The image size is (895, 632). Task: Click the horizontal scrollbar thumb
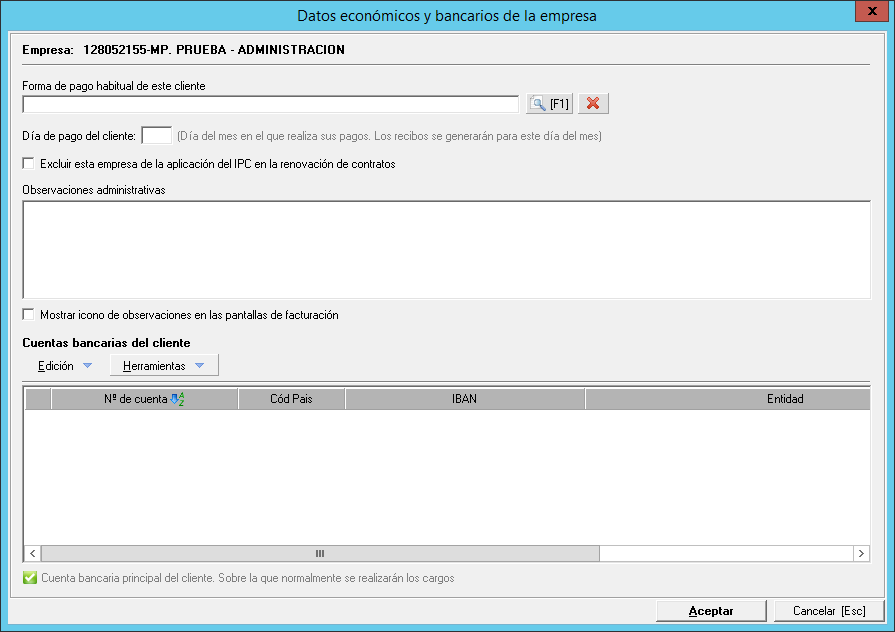point(320,553)
